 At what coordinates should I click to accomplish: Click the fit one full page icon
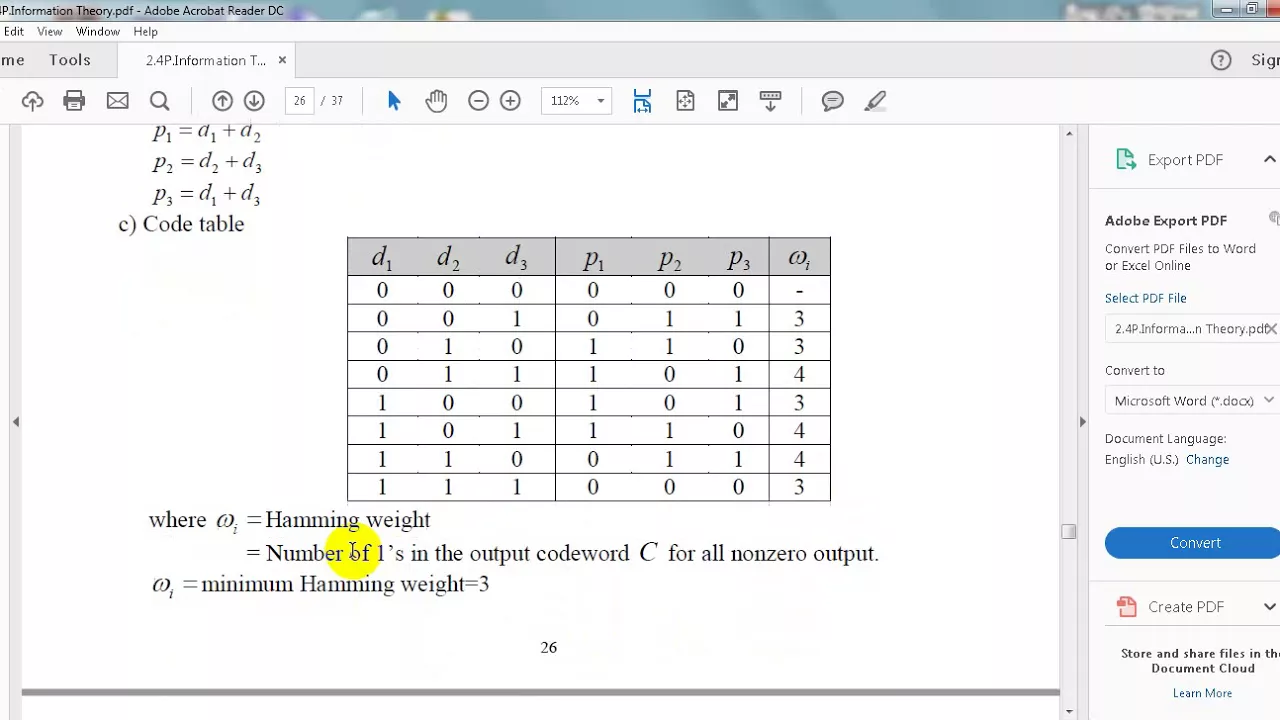pyautogui.click(x=685, y=101)
